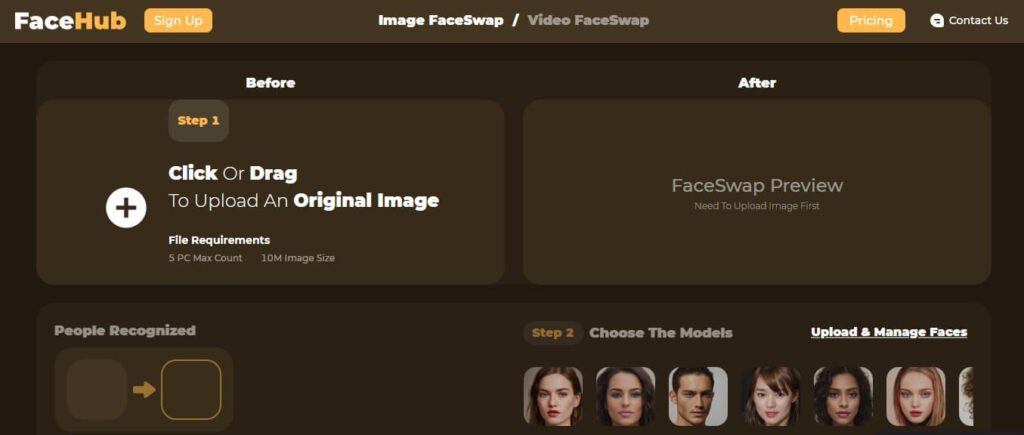Click the File Requirements label
Image resolution: width=1024 pixels, height=435 pixels.
tap(219, 240)
